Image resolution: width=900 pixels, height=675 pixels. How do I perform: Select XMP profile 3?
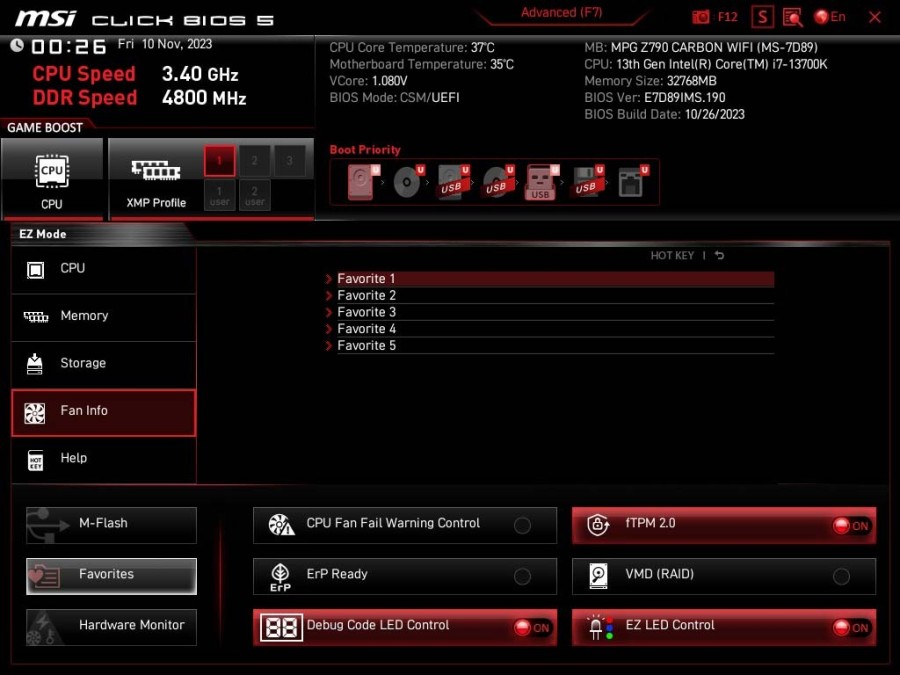pyautogui.click(x=289, y=161)
